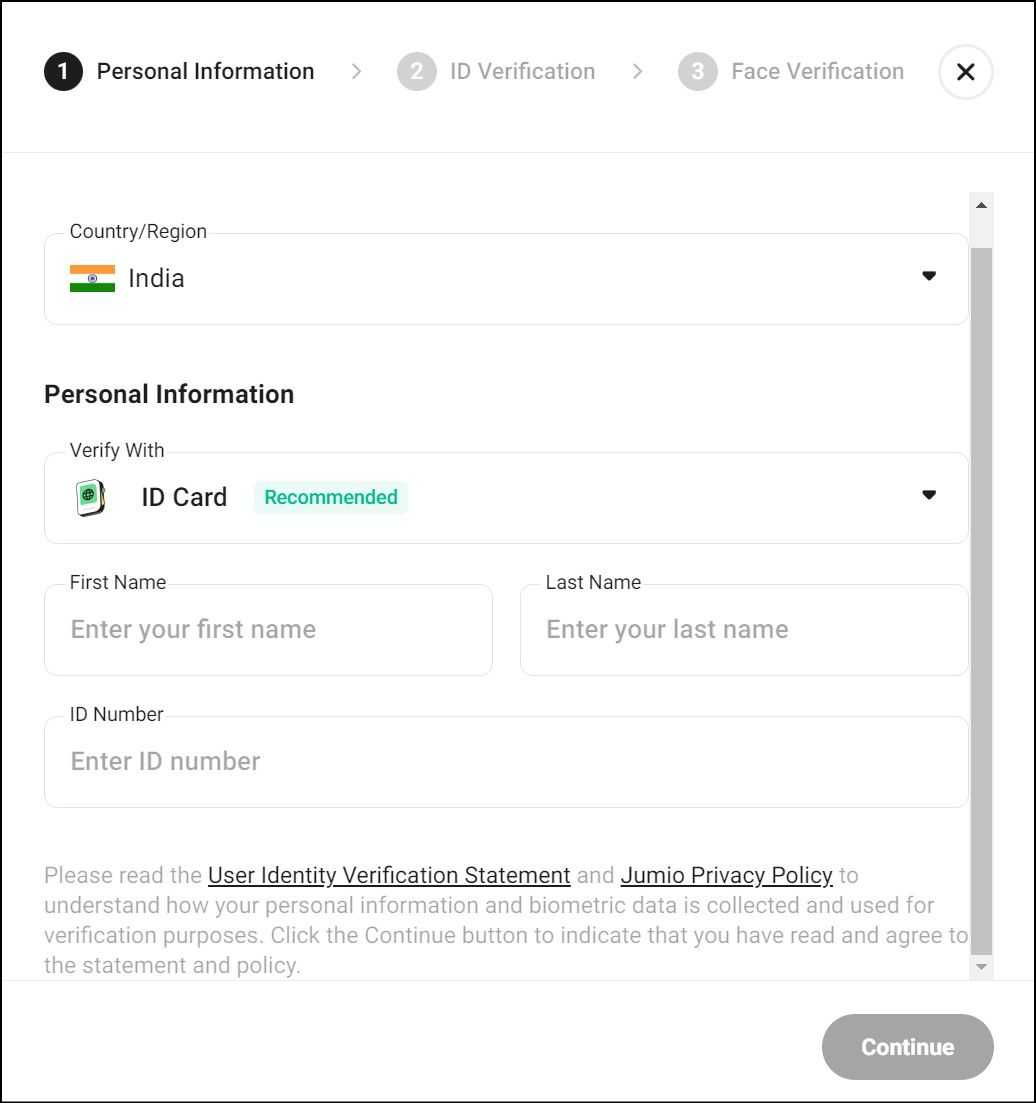Open the Jumio Privacy Policy
The image size is (1036, 1103).
coord(727,874)
